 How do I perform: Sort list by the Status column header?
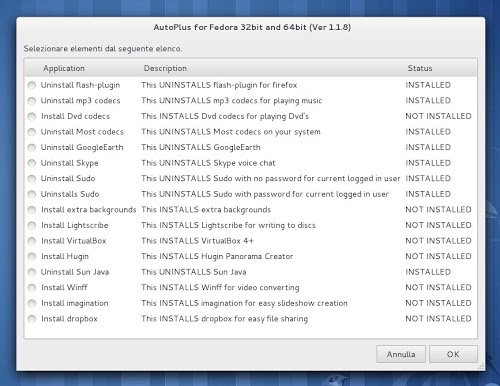(x=441, y=68)
